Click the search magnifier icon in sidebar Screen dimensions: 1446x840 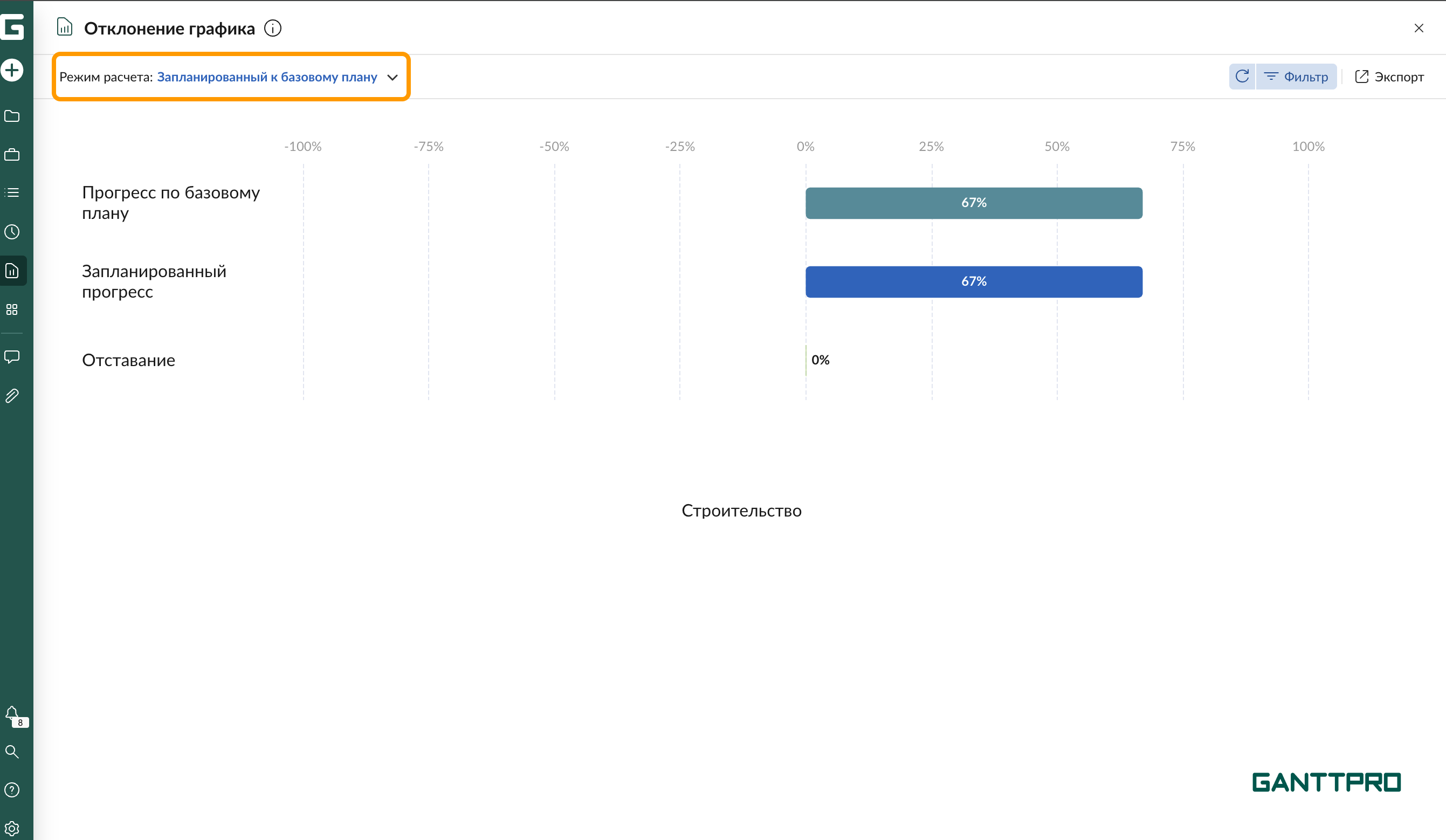(12, 752)
